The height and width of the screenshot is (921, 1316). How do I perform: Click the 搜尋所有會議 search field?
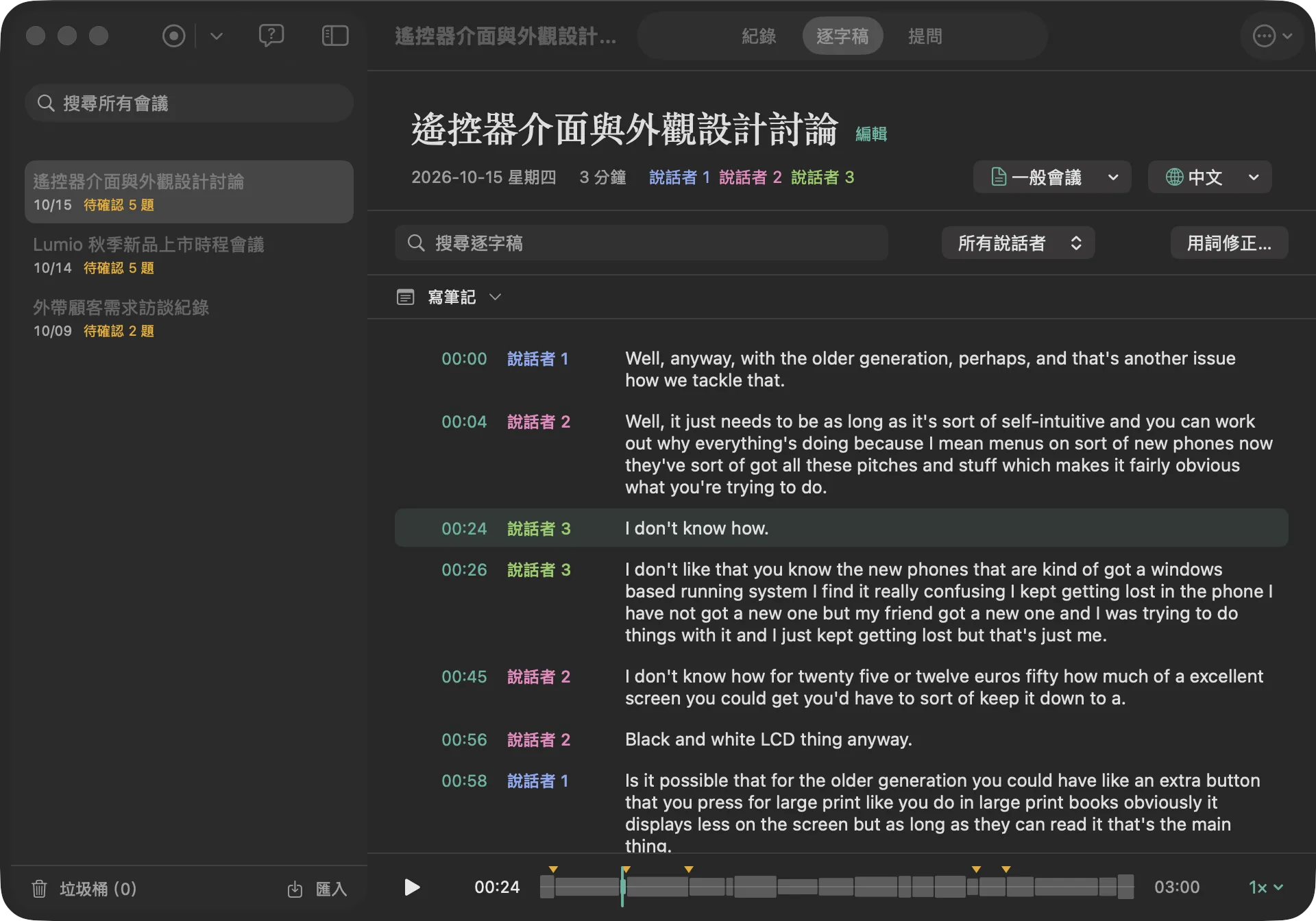[x=189, y=103]
